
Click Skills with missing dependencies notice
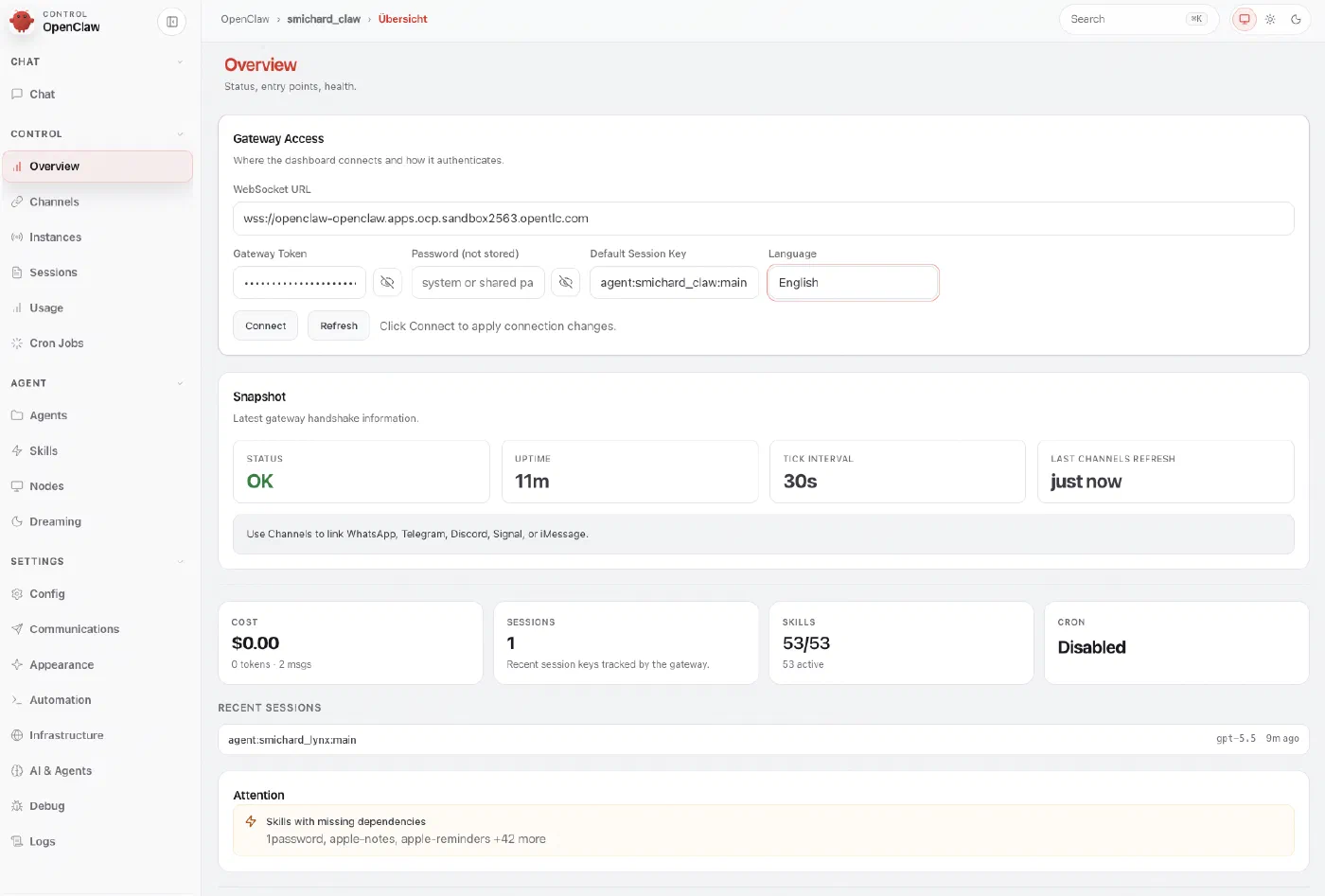pos(764,830)
